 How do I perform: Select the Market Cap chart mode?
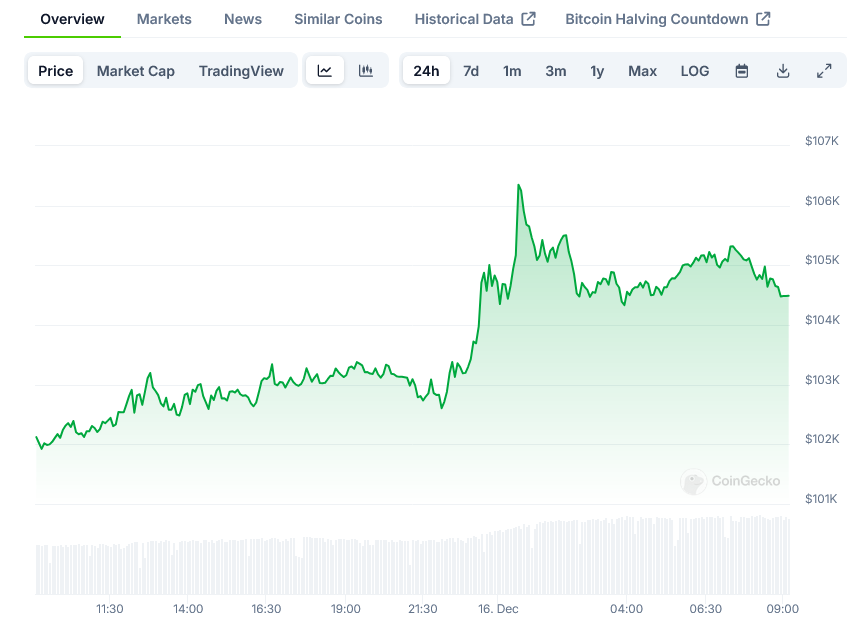point(136,71)
